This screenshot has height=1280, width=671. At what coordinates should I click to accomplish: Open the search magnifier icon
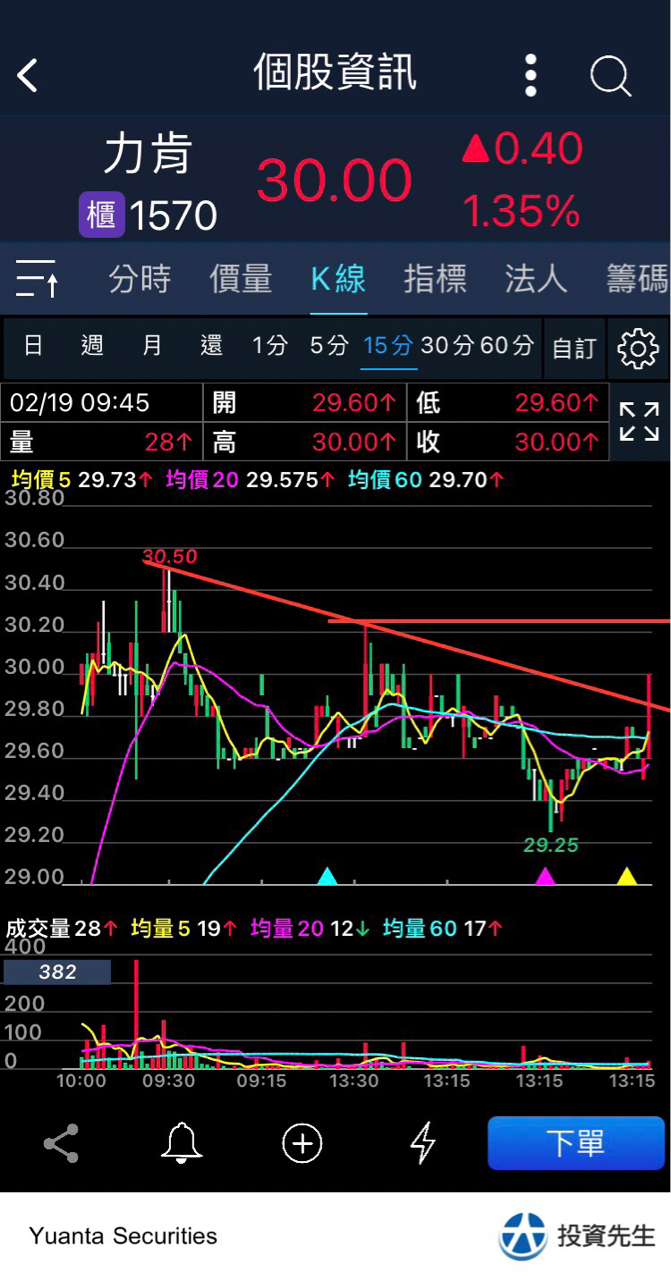click(x=610, y=75)
